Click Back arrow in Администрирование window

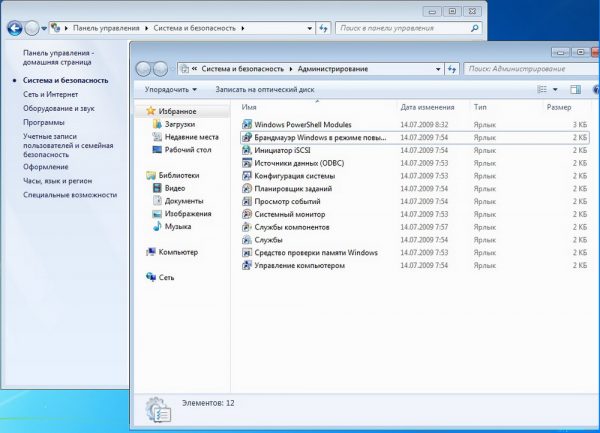(143, 69)
